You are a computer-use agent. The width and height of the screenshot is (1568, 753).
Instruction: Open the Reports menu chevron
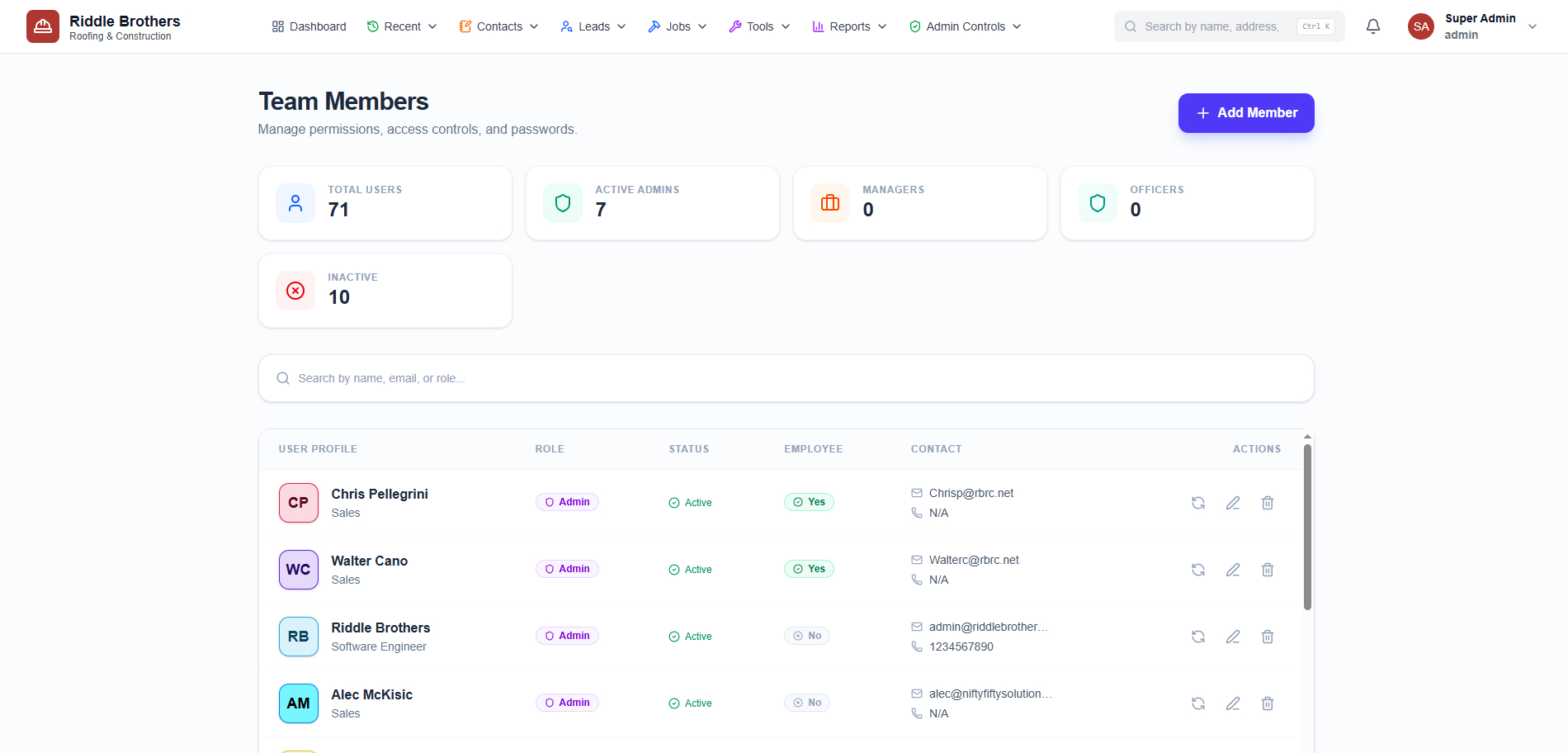883,26
